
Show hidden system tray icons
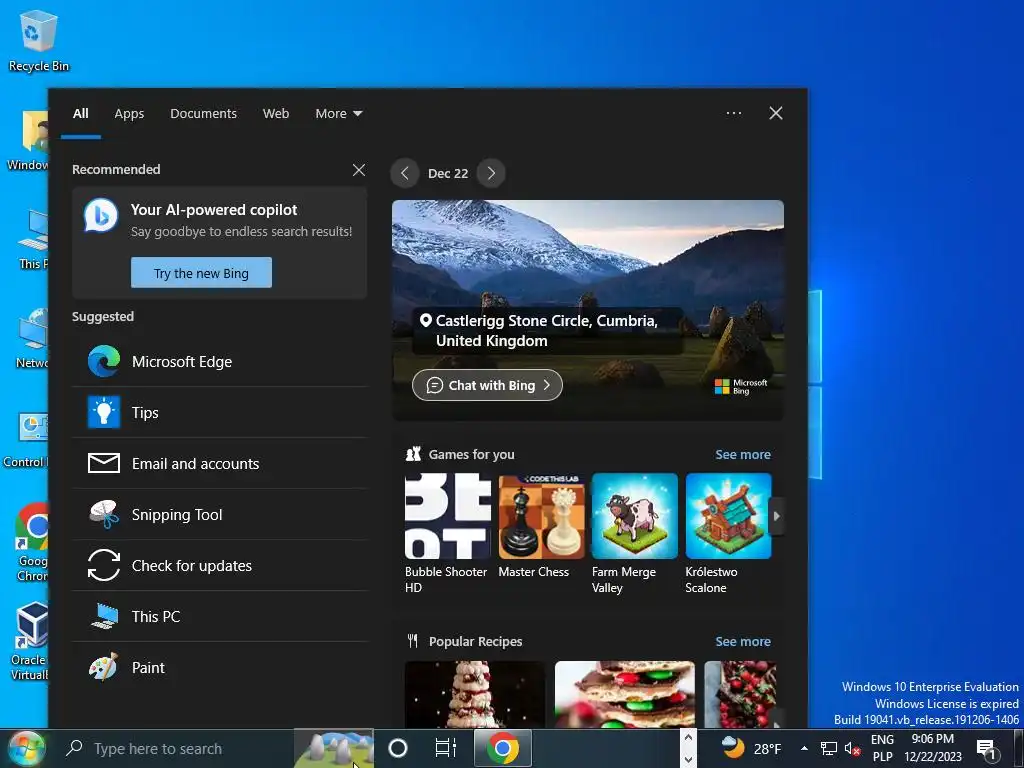point(804,748)
